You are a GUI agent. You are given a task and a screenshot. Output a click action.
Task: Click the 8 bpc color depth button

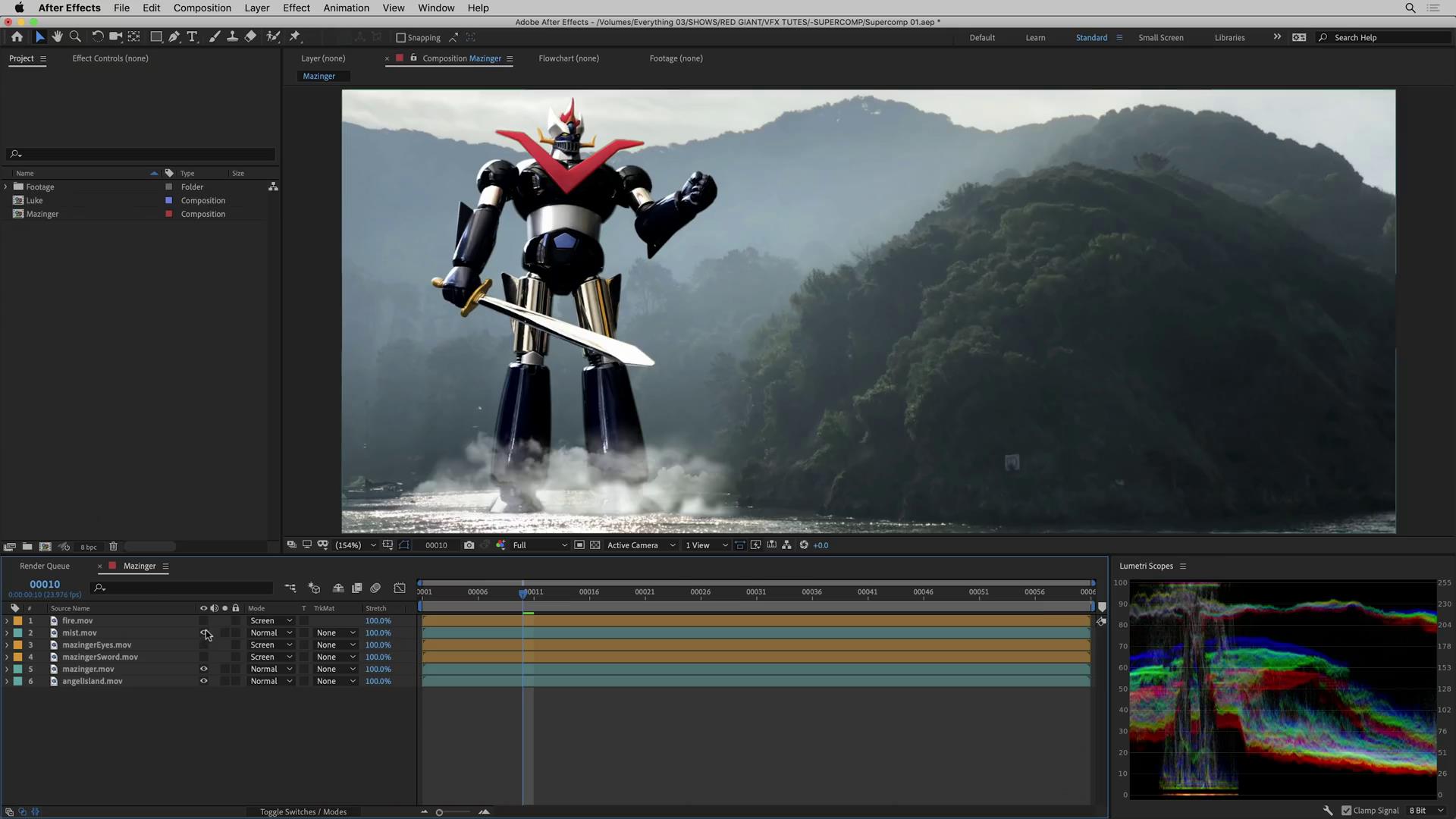point(89,547)
